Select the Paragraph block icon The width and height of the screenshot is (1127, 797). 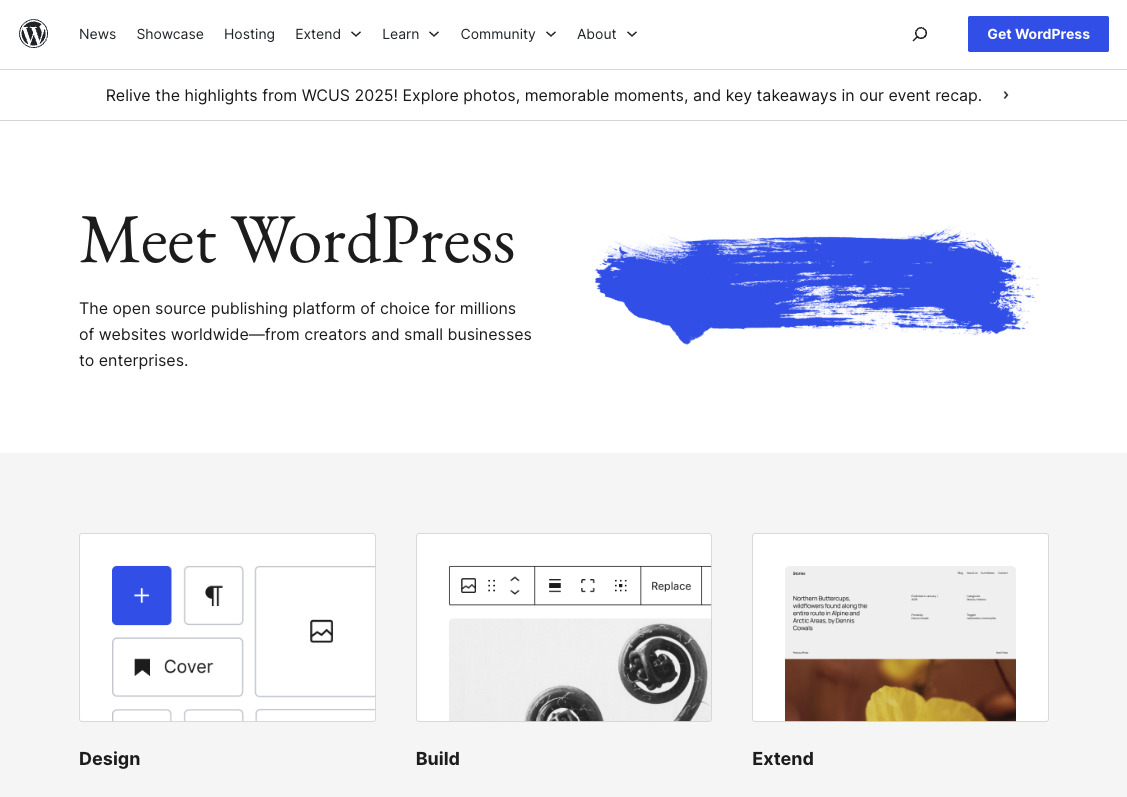pos(213,595)
